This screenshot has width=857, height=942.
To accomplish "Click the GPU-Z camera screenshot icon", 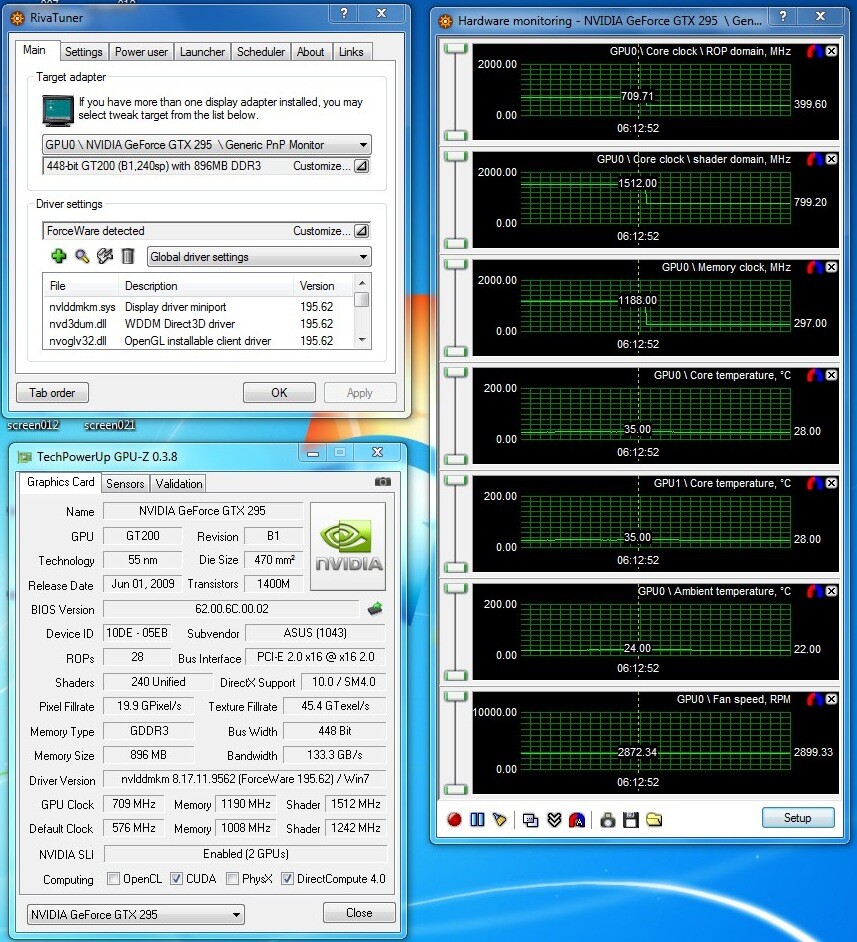I will (382, 482).
